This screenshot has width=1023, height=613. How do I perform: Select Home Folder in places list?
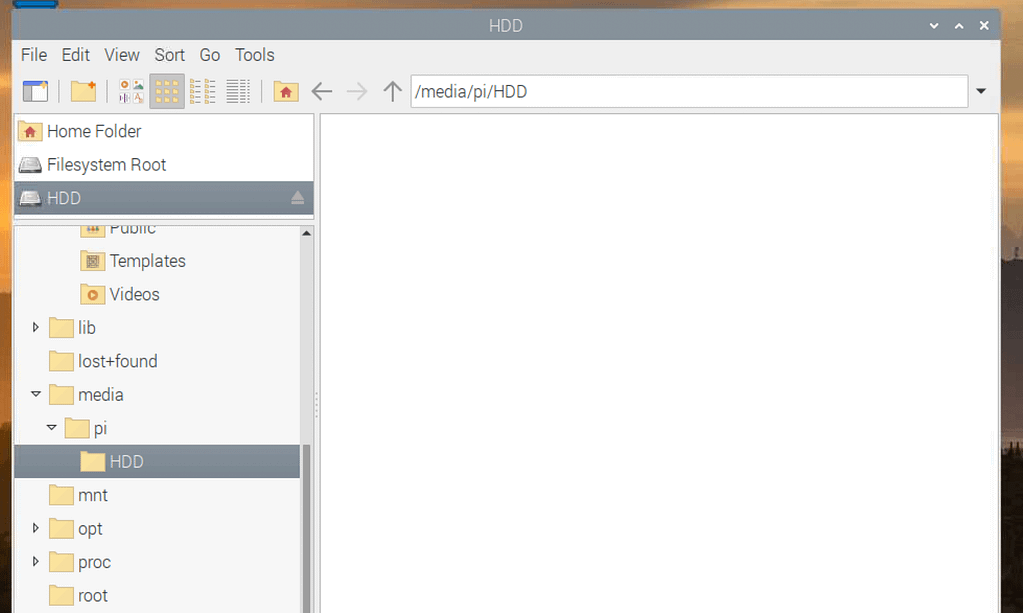tap(164, 131)
